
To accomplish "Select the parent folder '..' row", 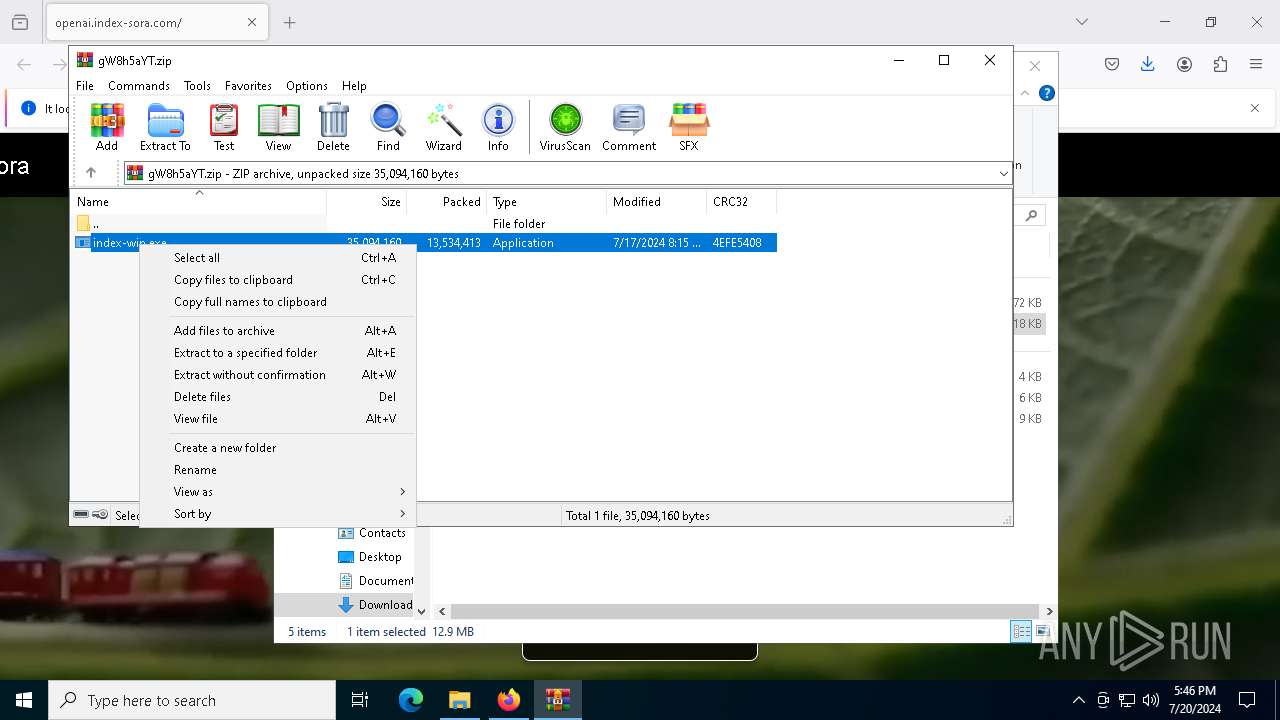I will (x=425, y=224).
